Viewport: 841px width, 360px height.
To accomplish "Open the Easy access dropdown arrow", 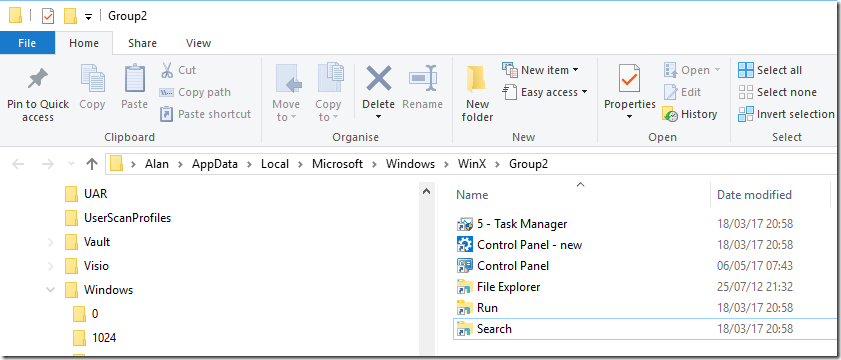I will pos(584,92).
